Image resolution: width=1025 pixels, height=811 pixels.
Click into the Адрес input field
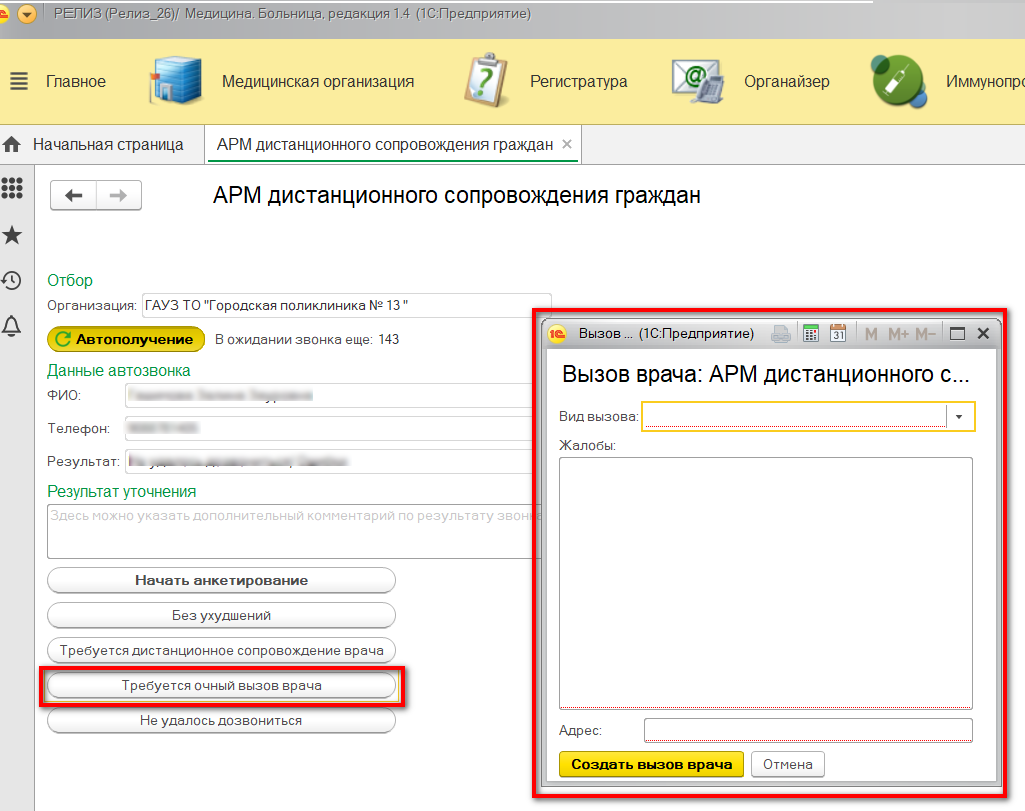tap(807, 731)
